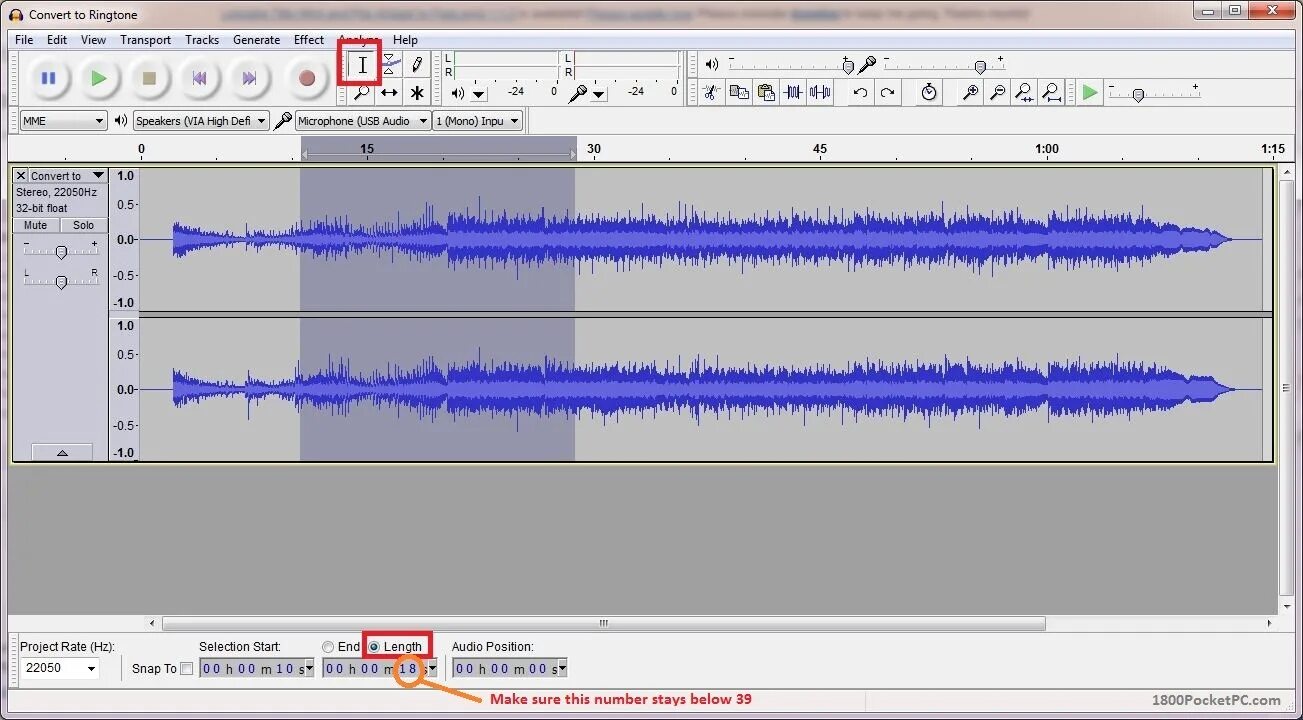The width and height of the screenshot is (1303, 720).
Task: Click the Redo arrow icon
Action: [x=887, y=92]
